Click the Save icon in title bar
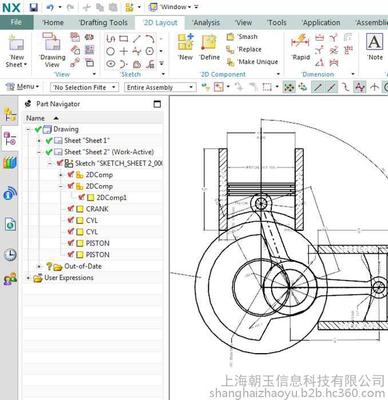 click(33, 7)
